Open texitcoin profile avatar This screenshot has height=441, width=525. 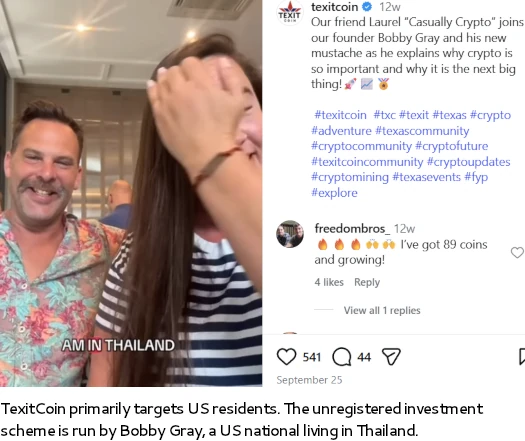(x=289, y=13)
